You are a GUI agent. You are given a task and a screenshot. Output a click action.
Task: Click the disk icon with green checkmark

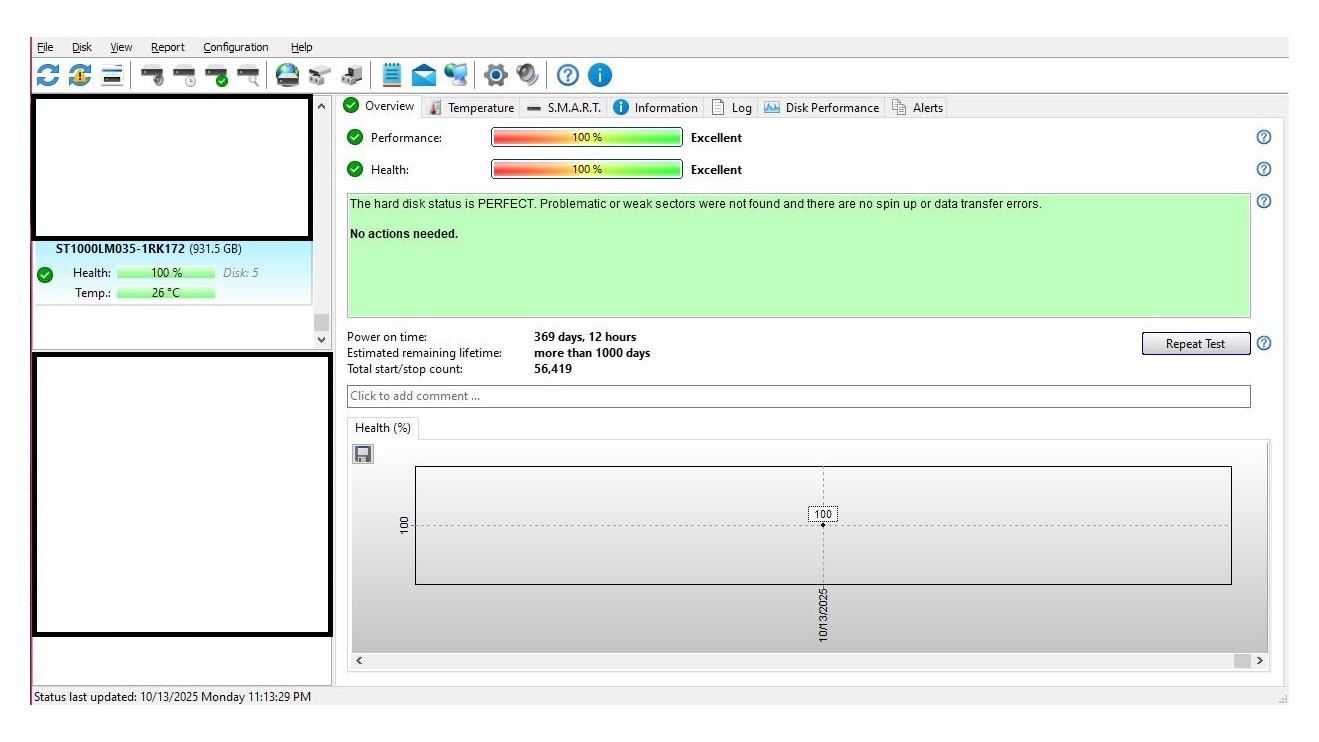[x=216, y=75]
